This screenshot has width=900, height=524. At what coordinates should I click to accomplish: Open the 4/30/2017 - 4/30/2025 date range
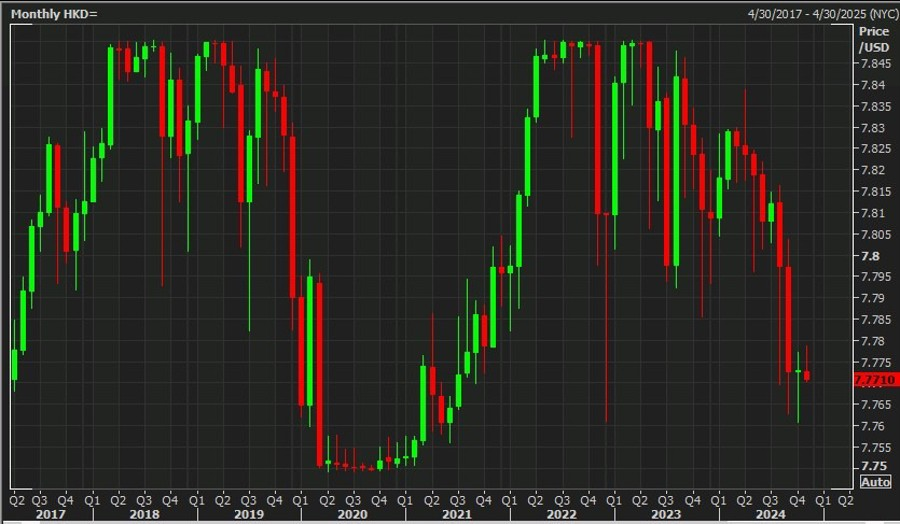coord(823,14)
